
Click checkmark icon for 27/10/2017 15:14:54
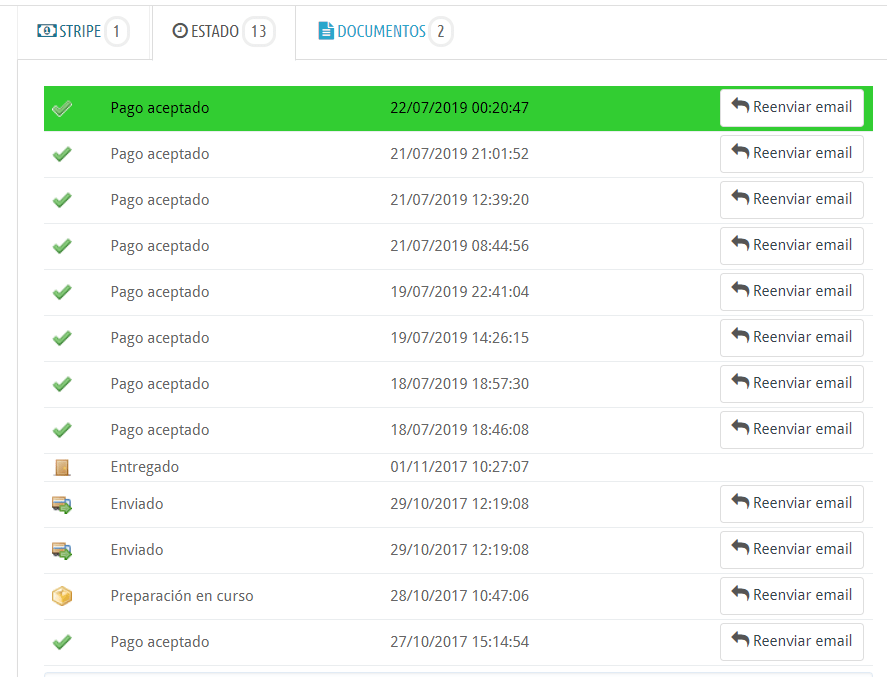pos(62,642)
